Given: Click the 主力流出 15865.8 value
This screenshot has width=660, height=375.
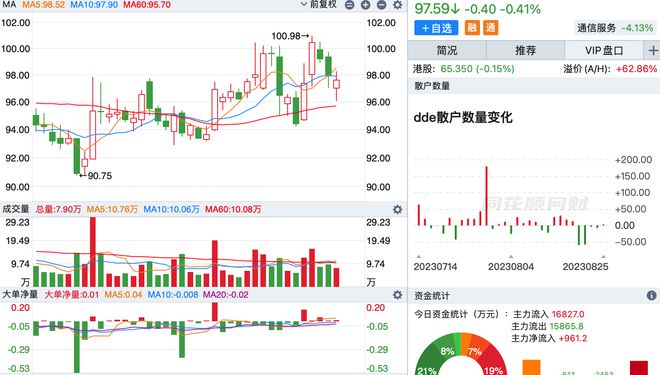Looking at the screenshot, I should coord(548,326).
